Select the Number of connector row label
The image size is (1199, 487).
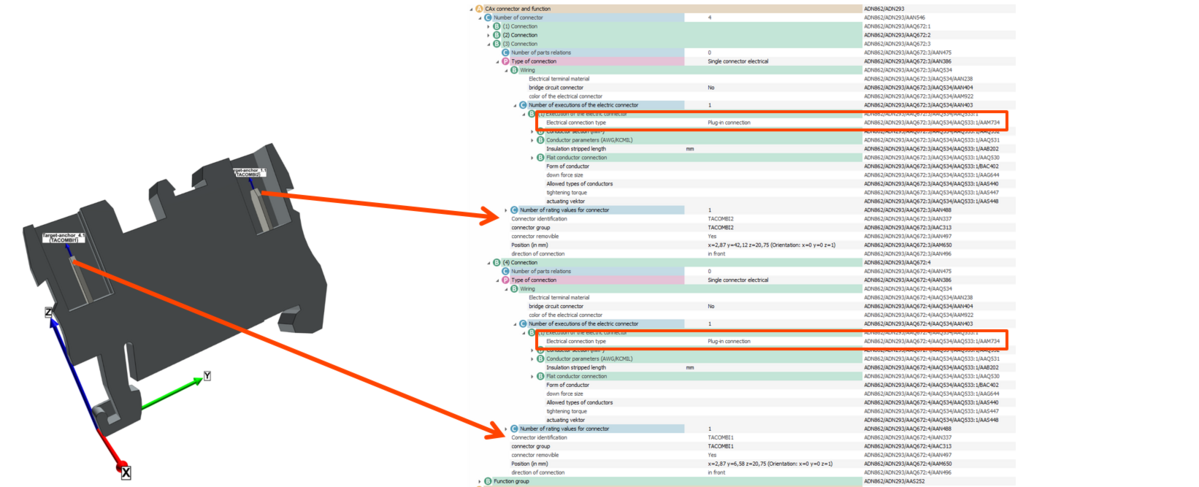click(x=520, y=18)
